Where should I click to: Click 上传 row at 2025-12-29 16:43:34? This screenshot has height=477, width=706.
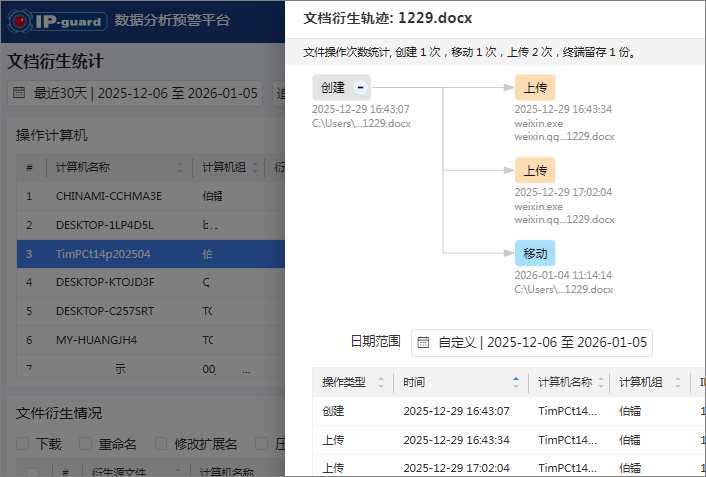[x=509, y=440]
